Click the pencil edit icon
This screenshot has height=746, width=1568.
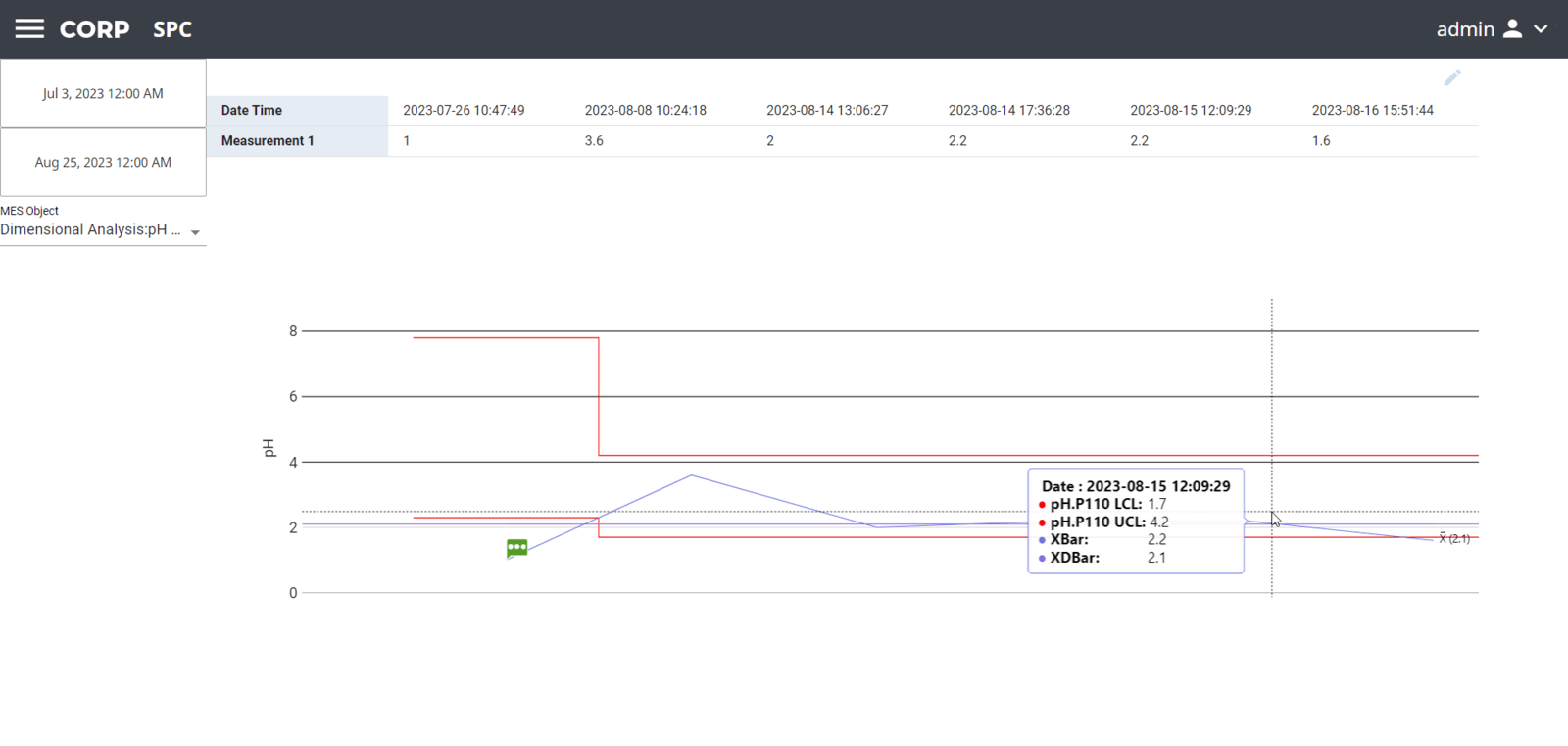point(1452,77)
